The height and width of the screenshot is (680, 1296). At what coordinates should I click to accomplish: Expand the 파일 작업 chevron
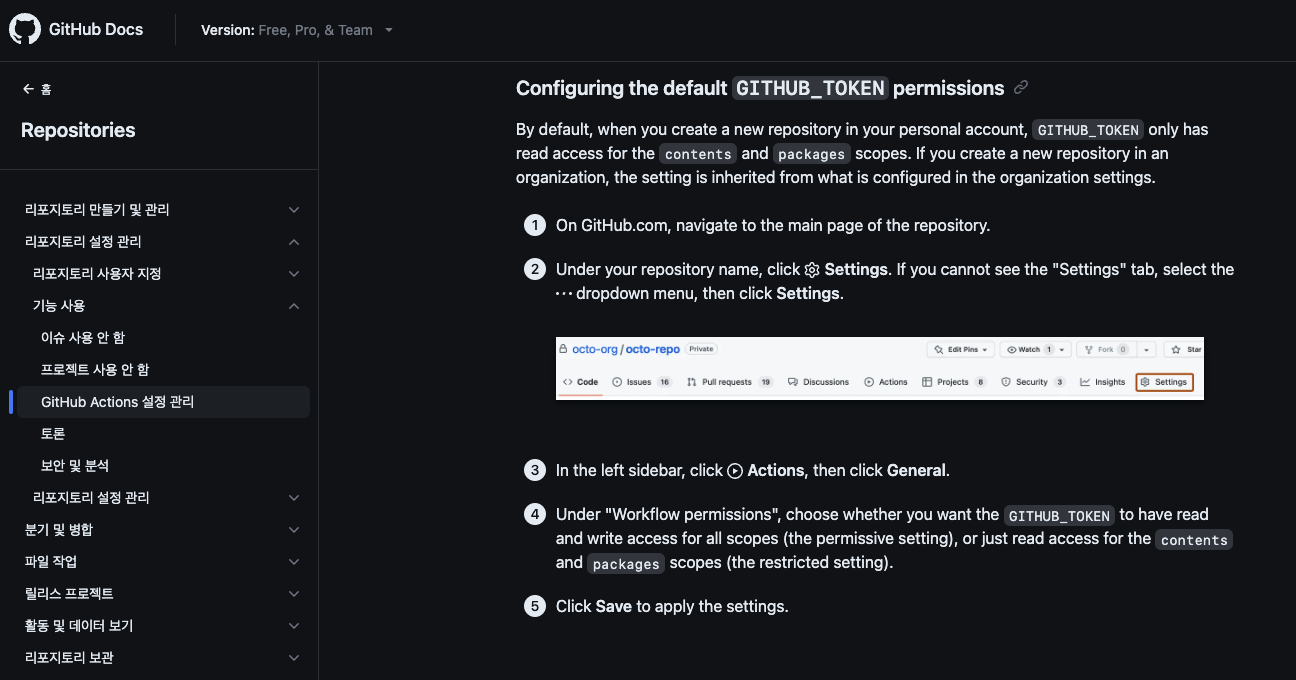[294, 562]
